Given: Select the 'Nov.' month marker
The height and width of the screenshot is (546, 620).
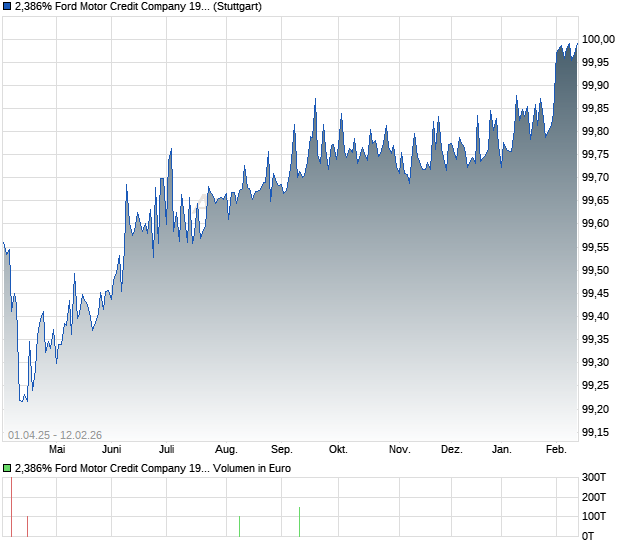Looking at the screenshot, I should 399,450.
